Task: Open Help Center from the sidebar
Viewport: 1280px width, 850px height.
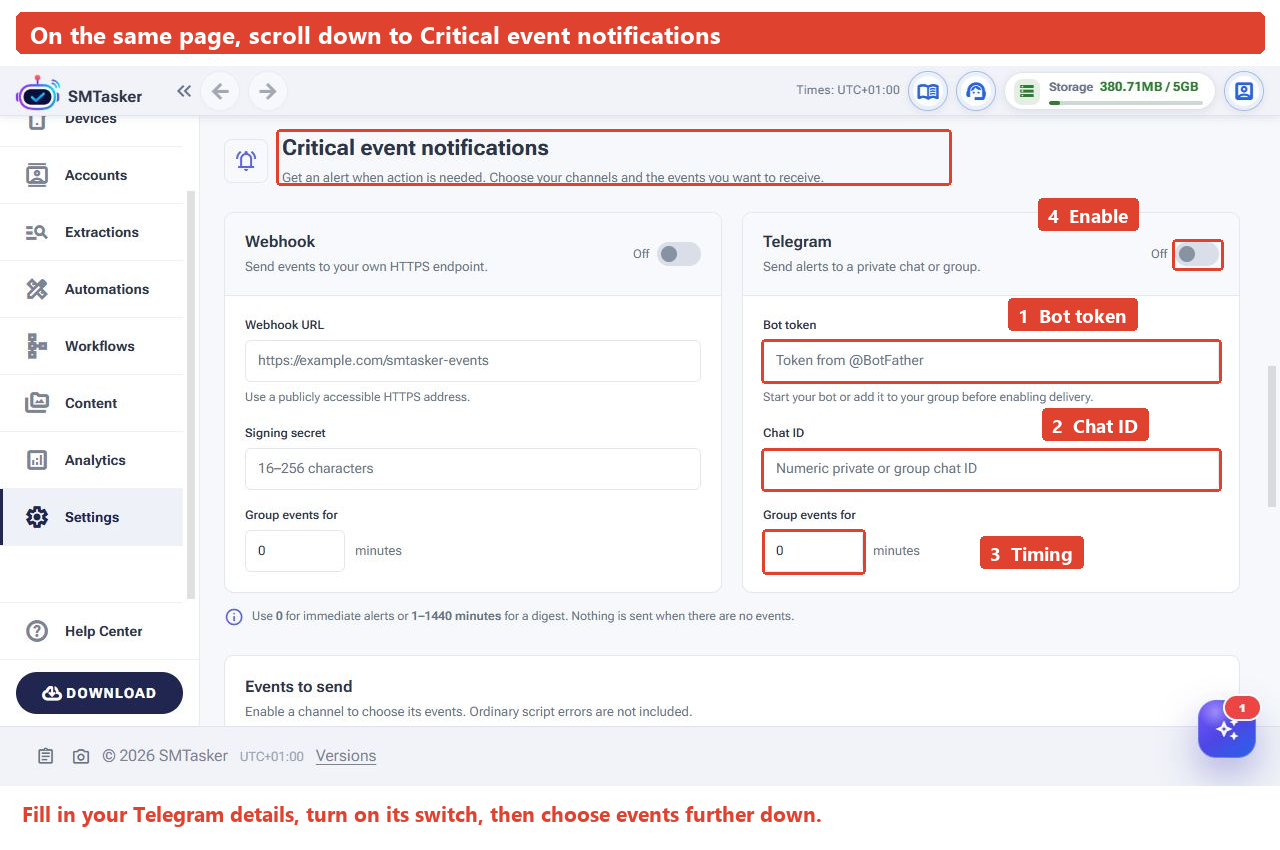Action: [91, 631]
